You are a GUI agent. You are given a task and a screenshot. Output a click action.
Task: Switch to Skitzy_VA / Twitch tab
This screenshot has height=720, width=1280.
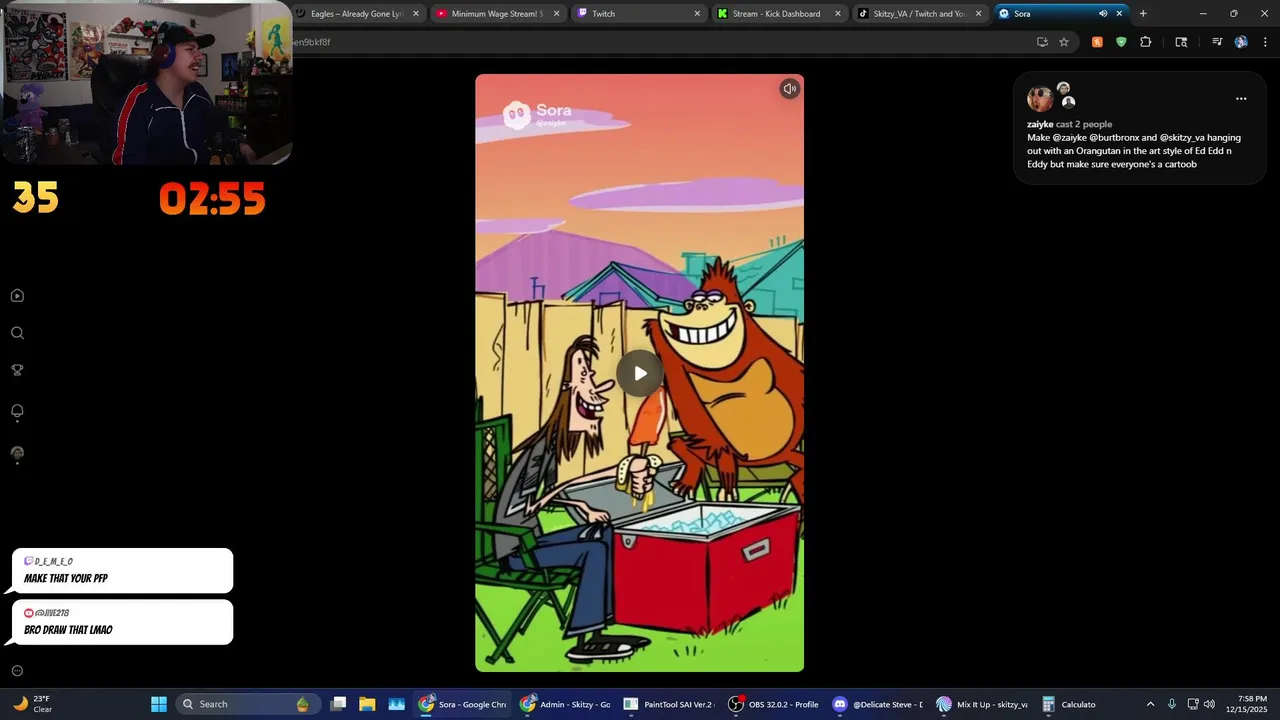(919, 14)
